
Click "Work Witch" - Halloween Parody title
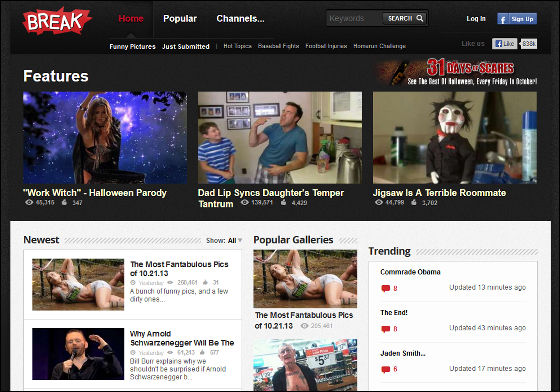pyautogui.click(x=95, y=193)
